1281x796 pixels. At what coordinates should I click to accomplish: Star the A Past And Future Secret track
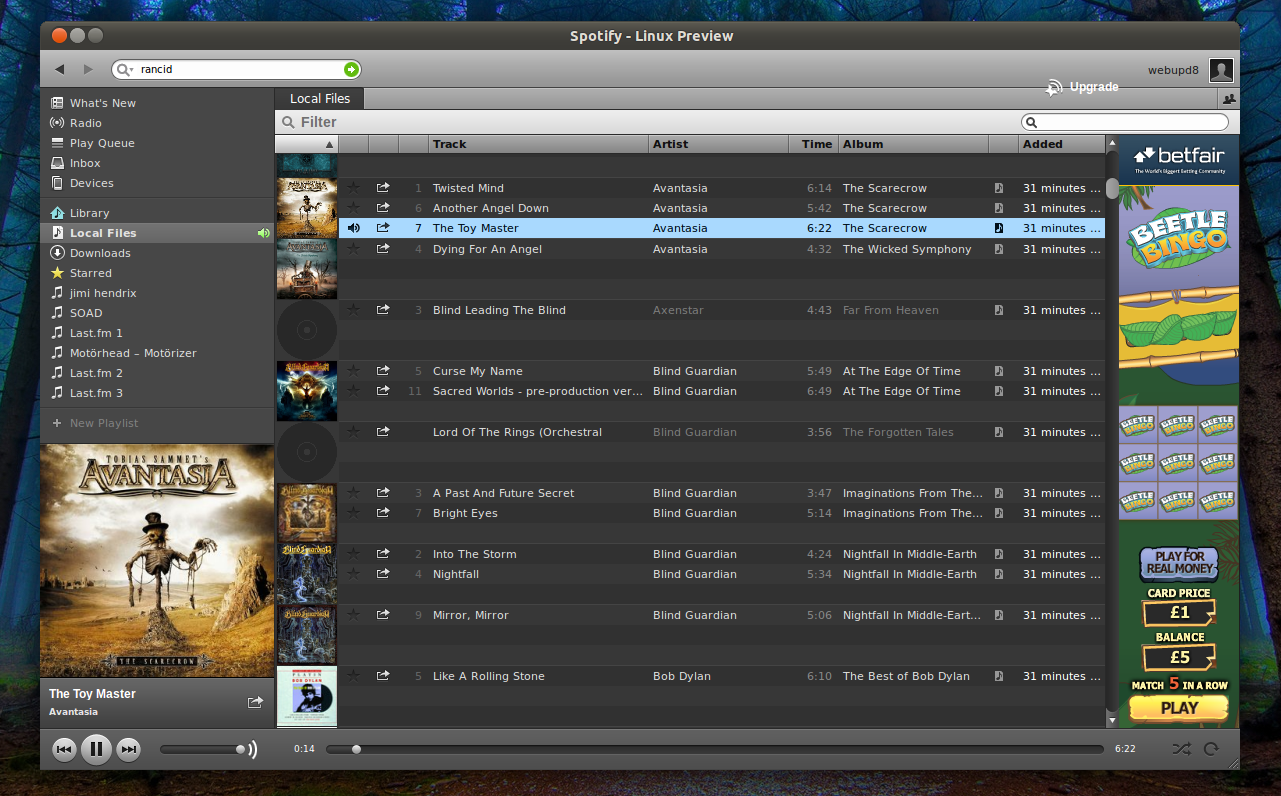coord(353,493)
